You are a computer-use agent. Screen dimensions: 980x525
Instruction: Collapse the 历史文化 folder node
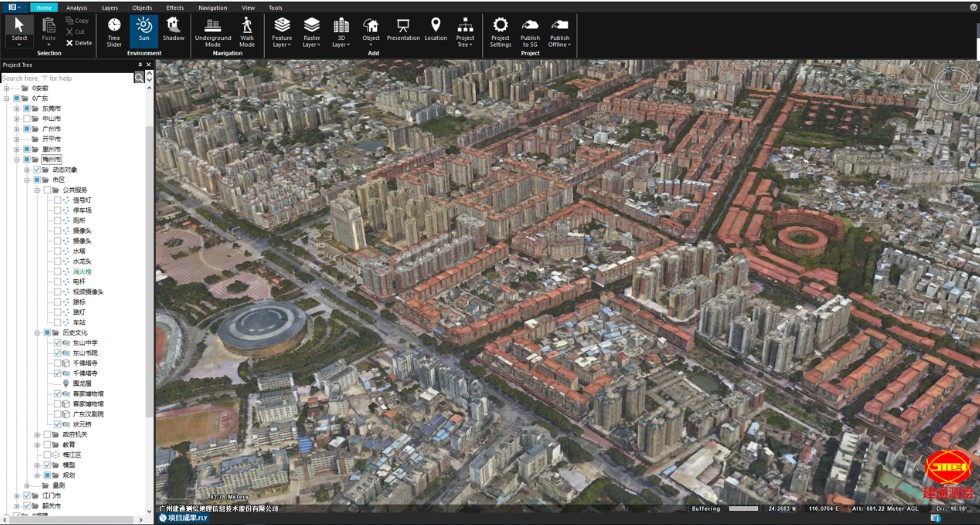click(x=37, y=333)
